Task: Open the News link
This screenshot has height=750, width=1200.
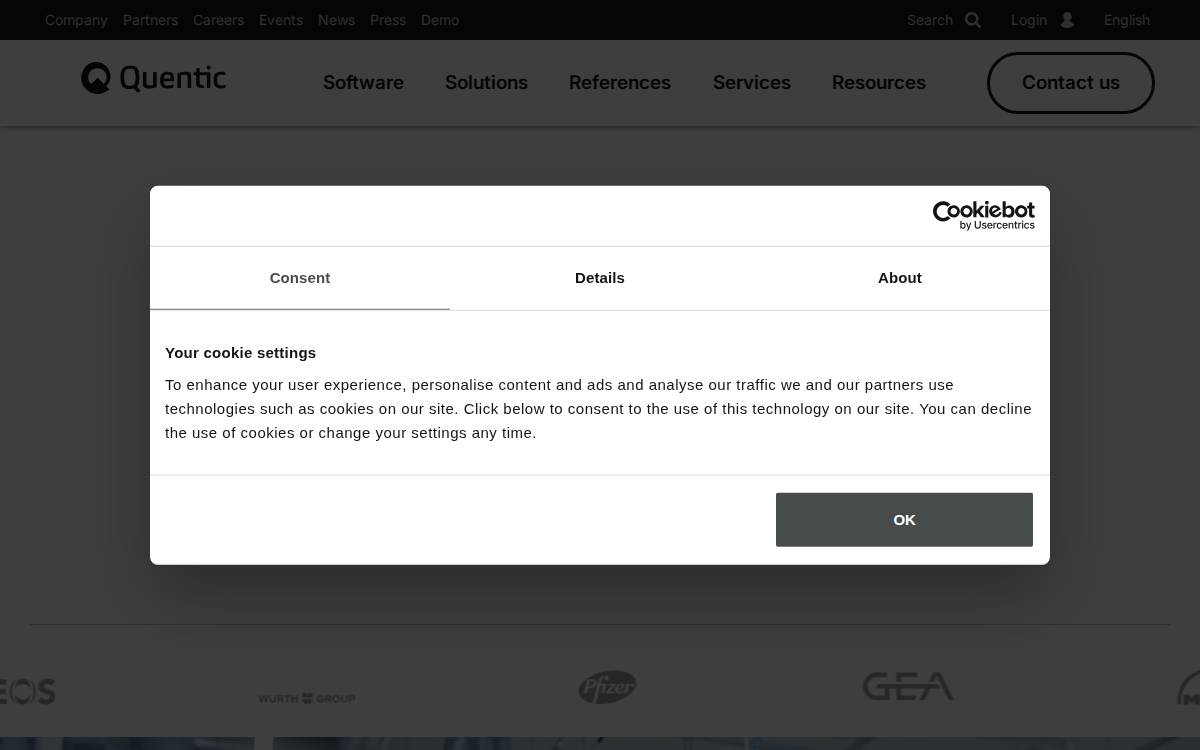Action: click(336, 20)
